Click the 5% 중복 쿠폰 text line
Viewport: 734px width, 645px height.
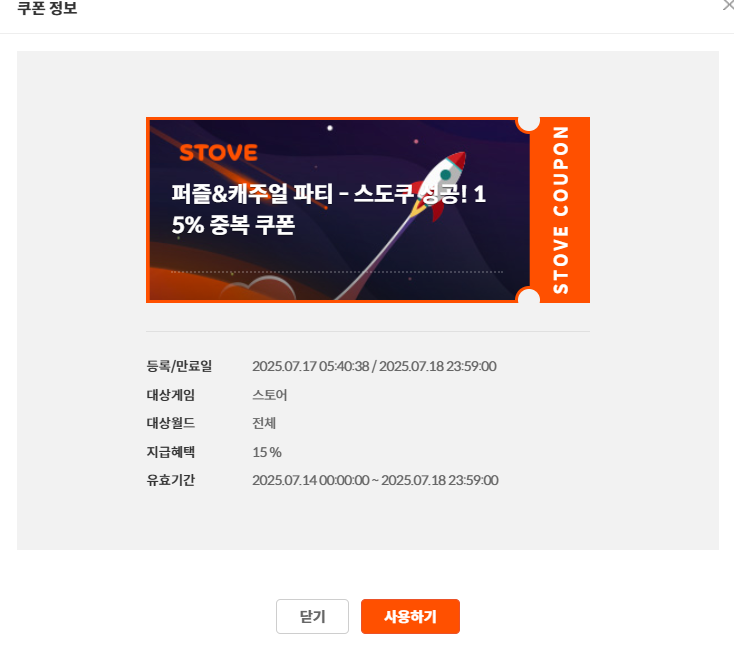pos(233,225)
